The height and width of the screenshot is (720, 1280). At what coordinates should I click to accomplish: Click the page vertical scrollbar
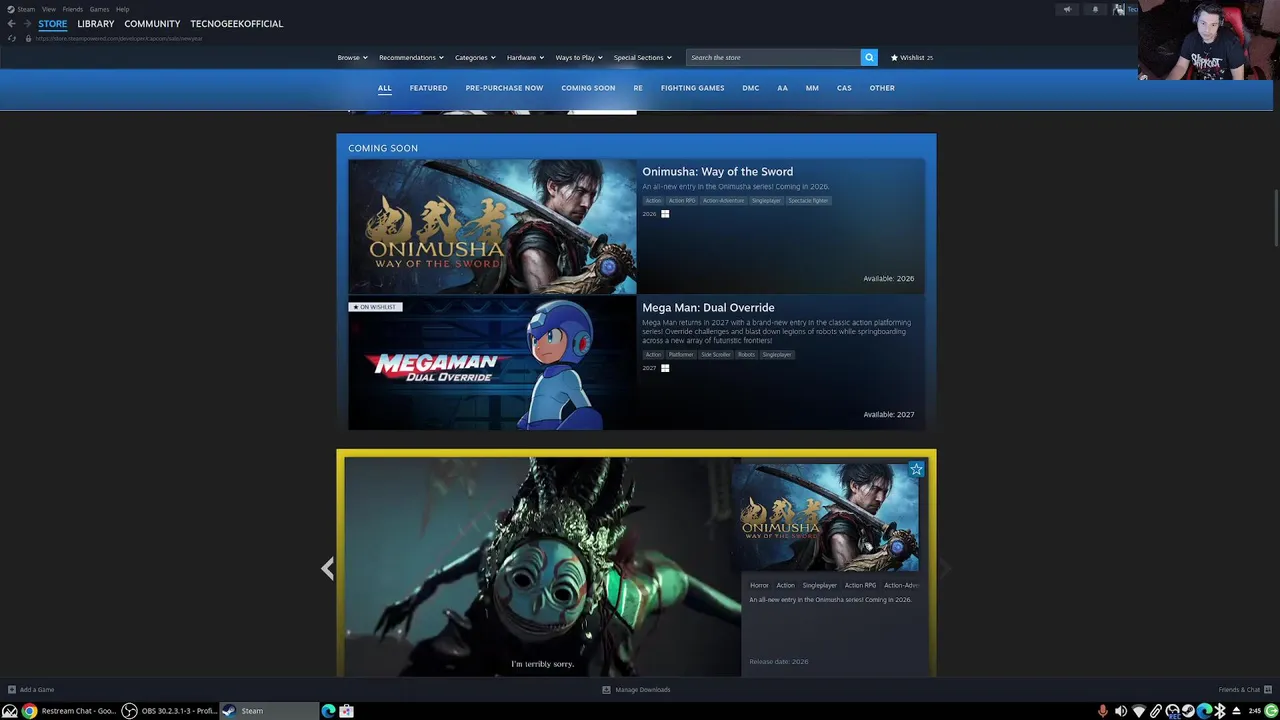(x=1275, y=216)
